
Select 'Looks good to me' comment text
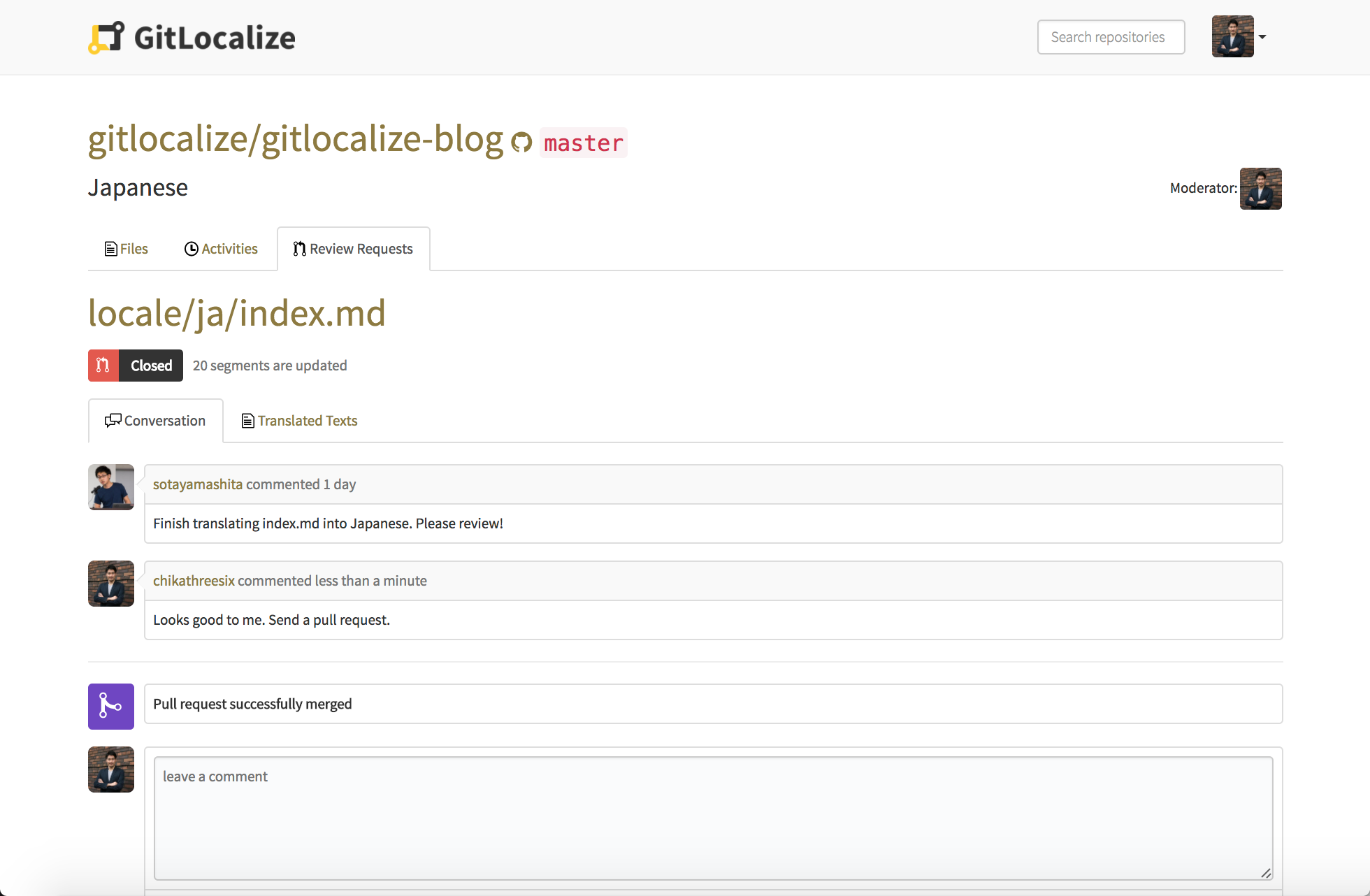[271, 620]
